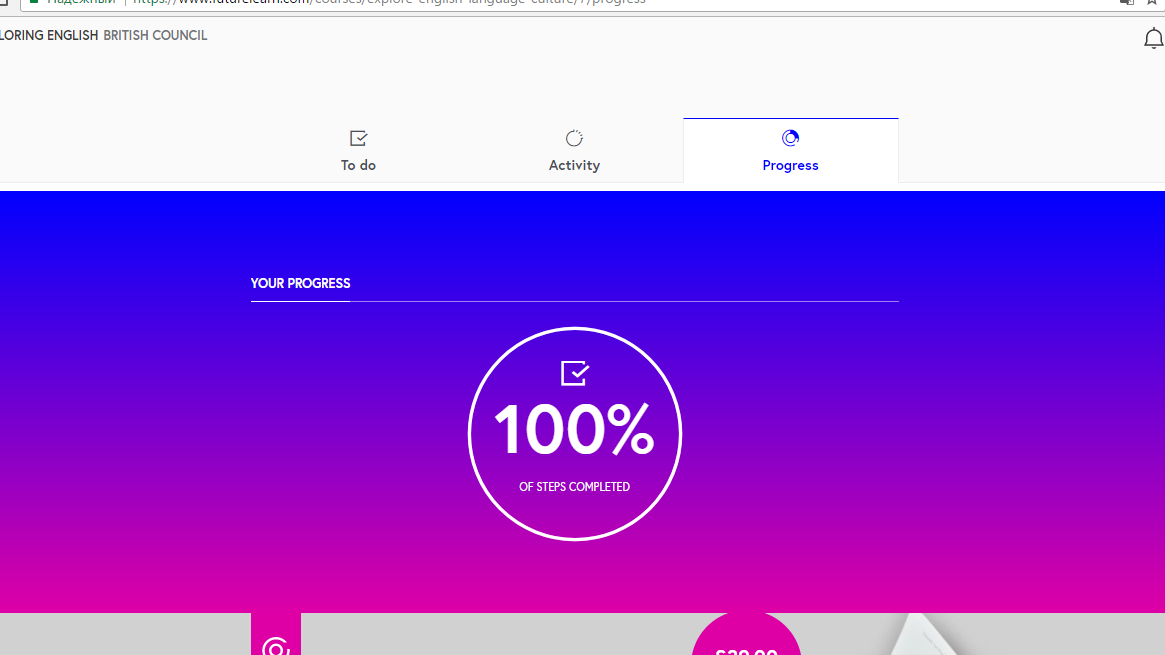Image resolution: width=1165 pixels, height=655 pixels.
Task: Click the circular Progress indicator icon
Action: point(790,138)
